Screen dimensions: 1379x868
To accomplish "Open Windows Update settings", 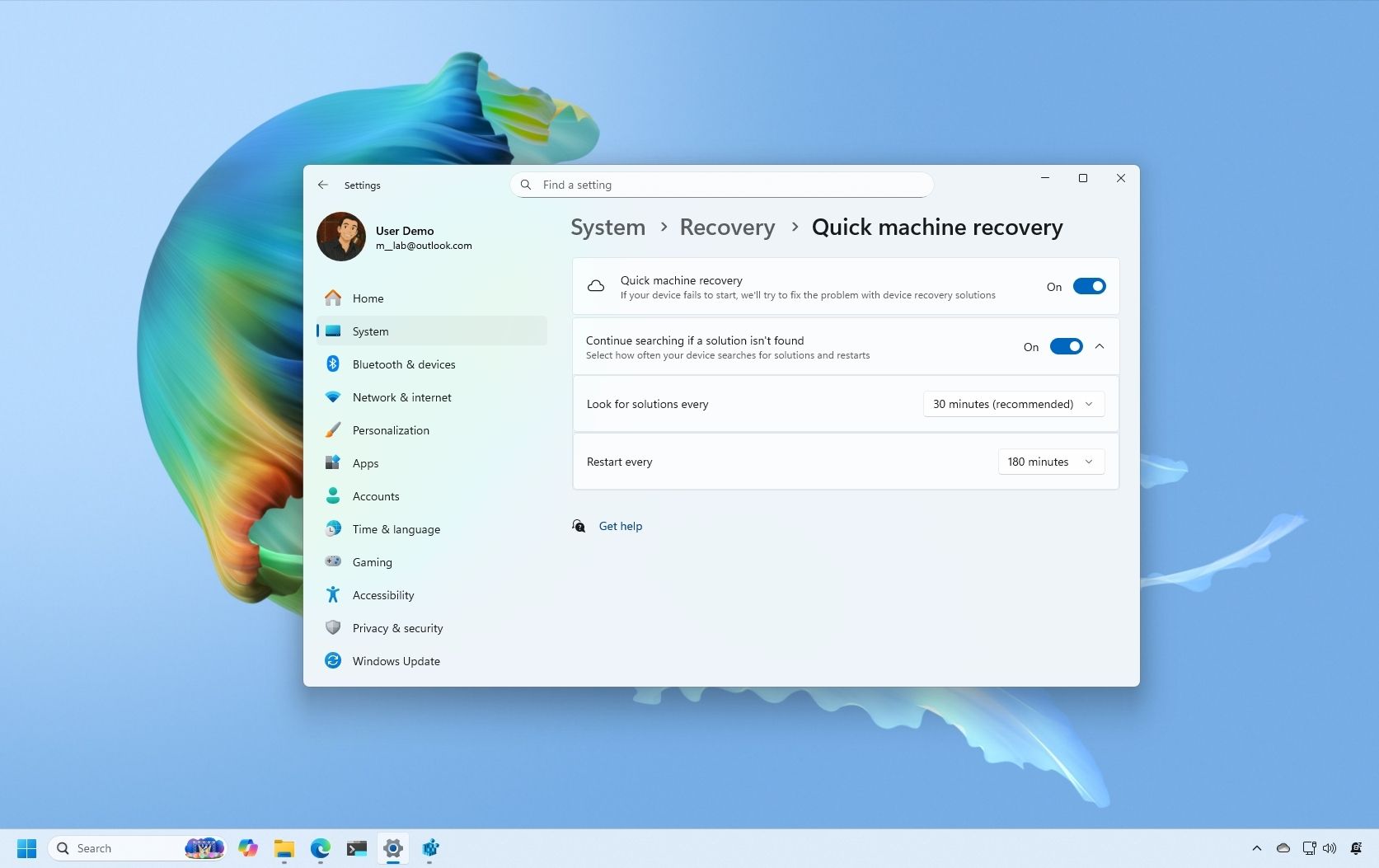I will 396,660.
